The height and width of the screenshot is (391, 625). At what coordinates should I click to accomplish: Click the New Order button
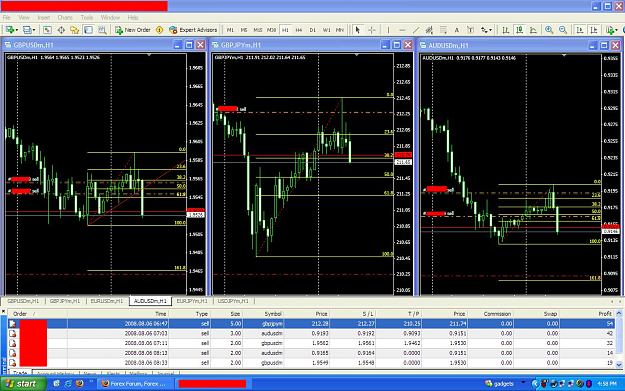pos(133,30)
